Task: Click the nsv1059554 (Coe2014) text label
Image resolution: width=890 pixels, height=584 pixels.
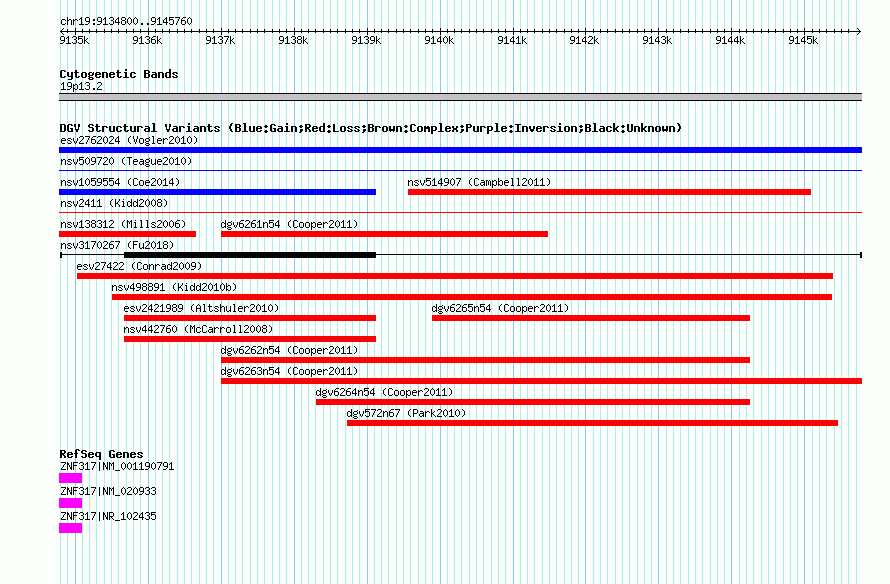Action: 120,182
